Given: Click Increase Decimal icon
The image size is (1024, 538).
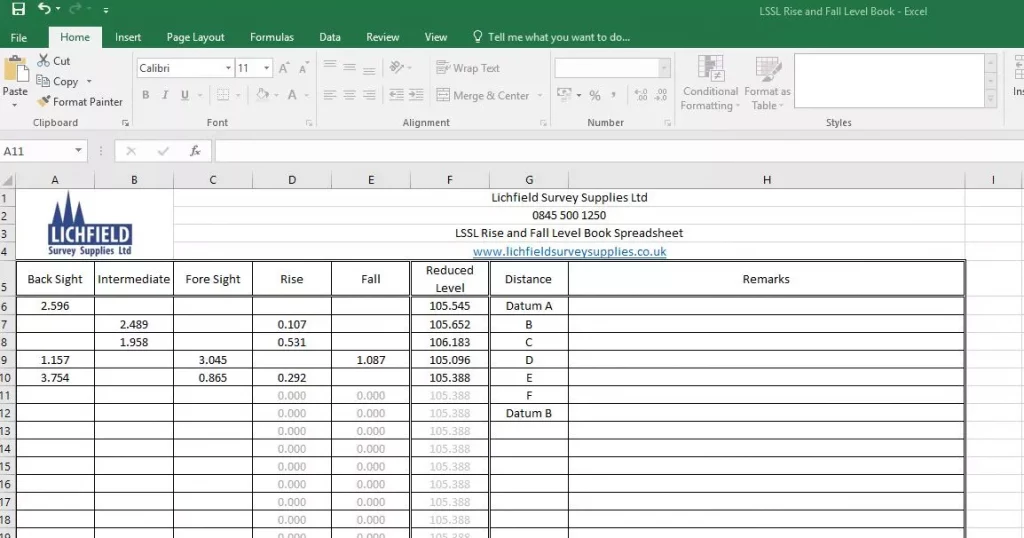Looking at the screenshot, I should [x=641, y=95].
